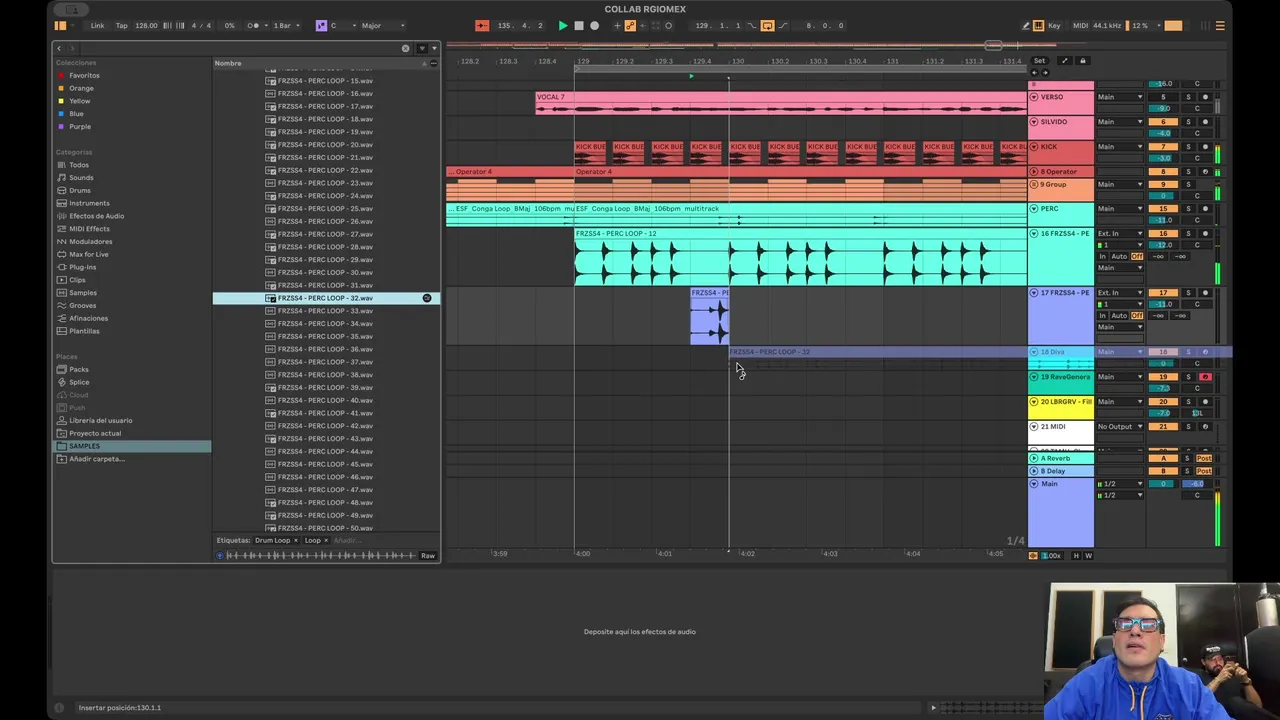Image resolution: width=1280 pixels, height=720 pixels.
Task: Click the Link button
Action: coord(97,26)
